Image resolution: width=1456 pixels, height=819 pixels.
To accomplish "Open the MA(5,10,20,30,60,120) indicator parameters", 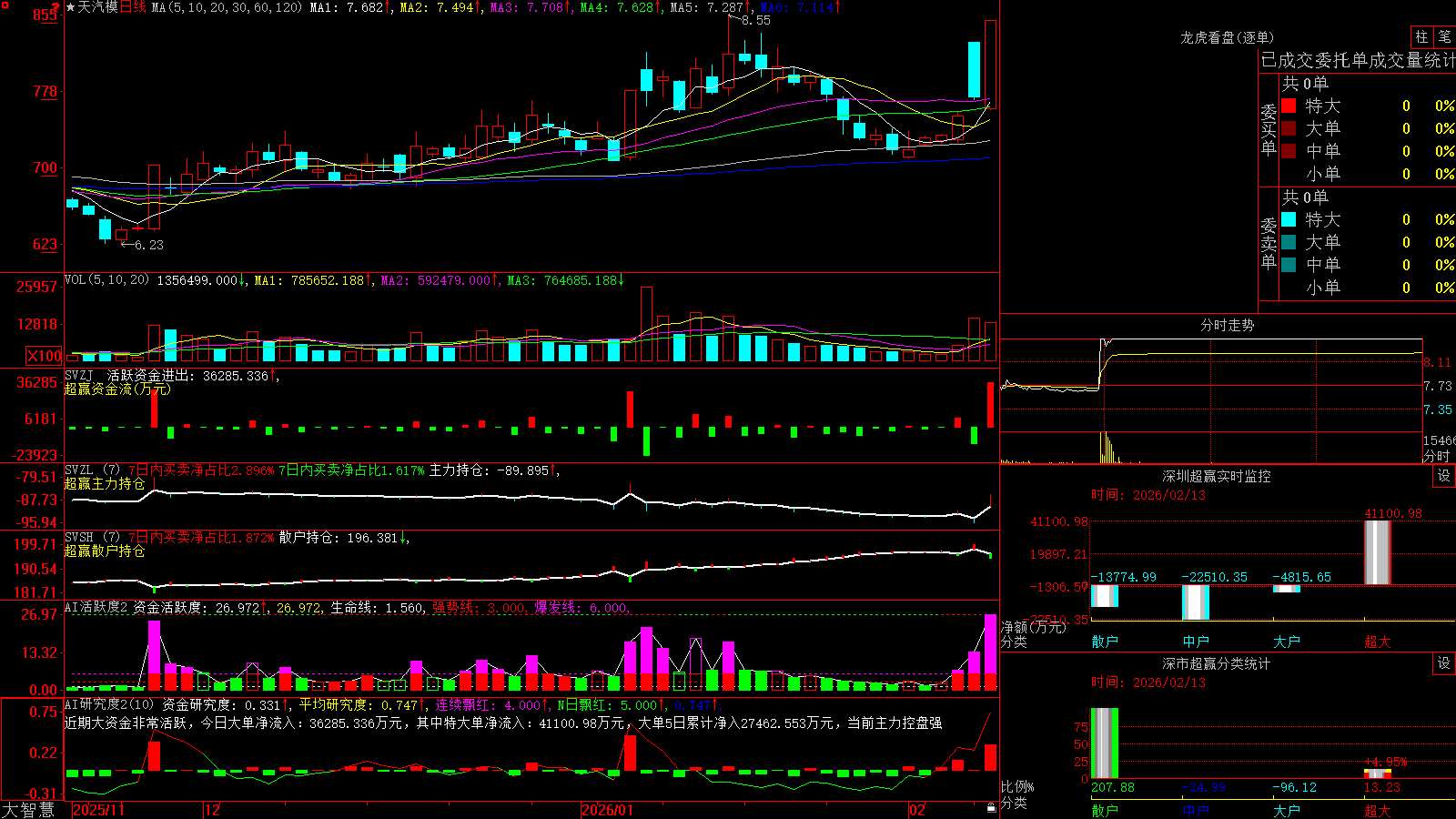I will click(226, 7).
